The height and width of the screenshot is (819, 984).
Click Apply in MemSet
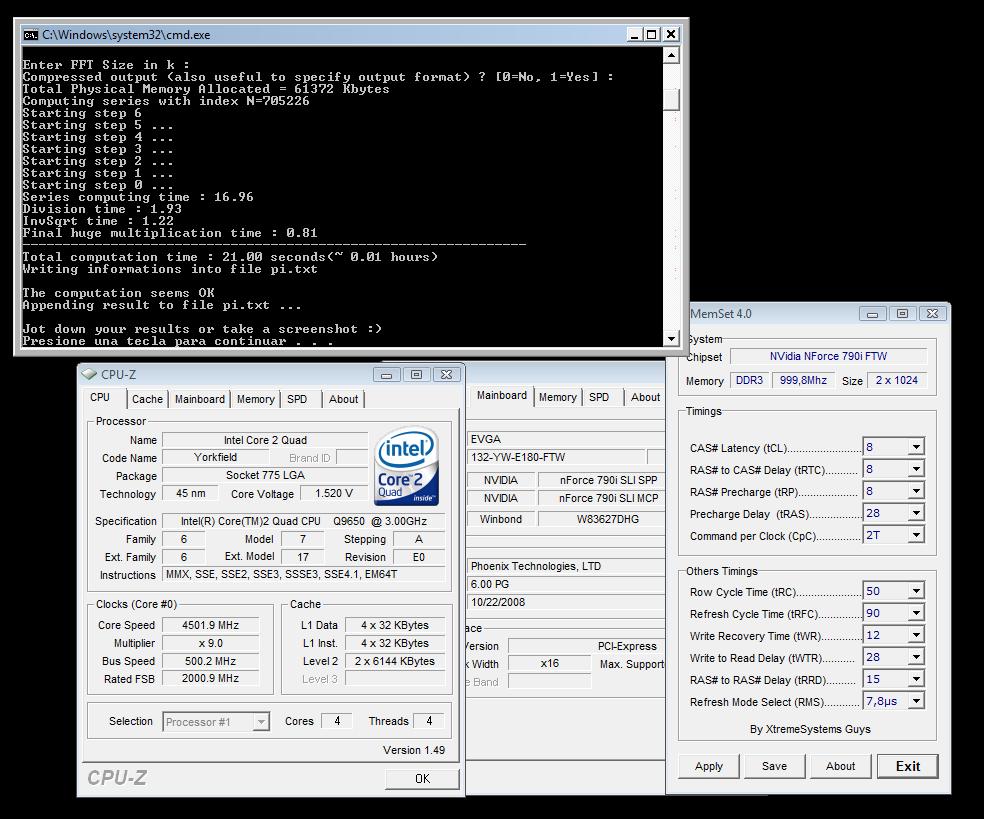709,766
